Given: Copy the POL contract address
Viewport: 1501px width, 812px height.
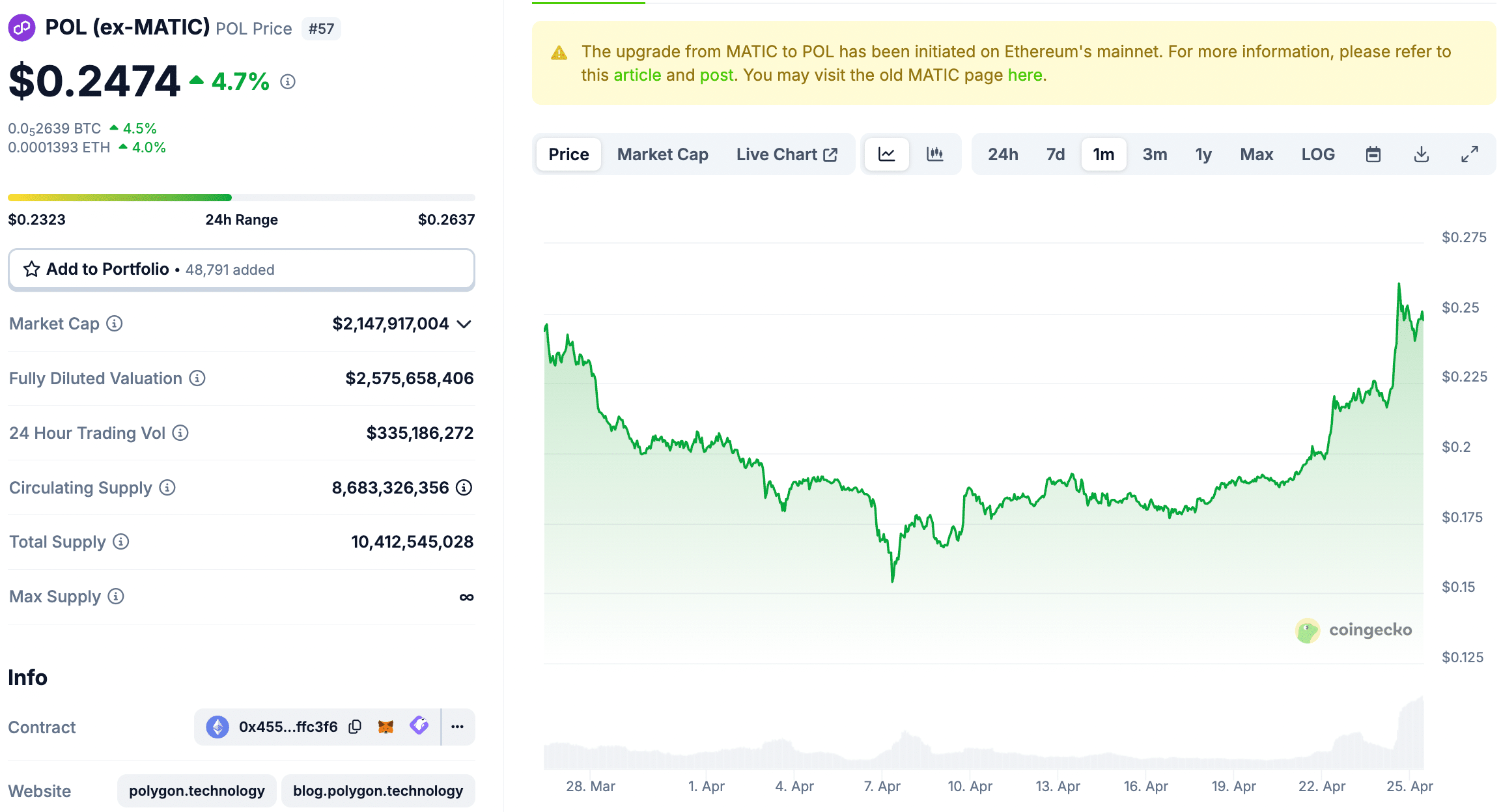Looking at the screenshot, I should (354, 726).
